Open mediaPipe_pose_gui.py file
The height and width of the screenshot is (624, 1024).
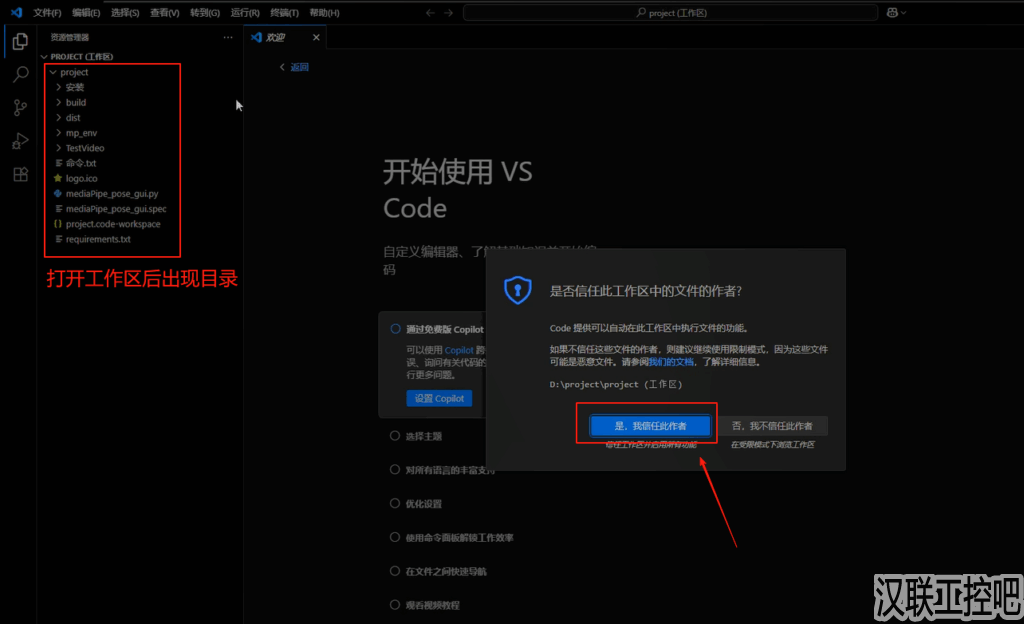[112, 193]
